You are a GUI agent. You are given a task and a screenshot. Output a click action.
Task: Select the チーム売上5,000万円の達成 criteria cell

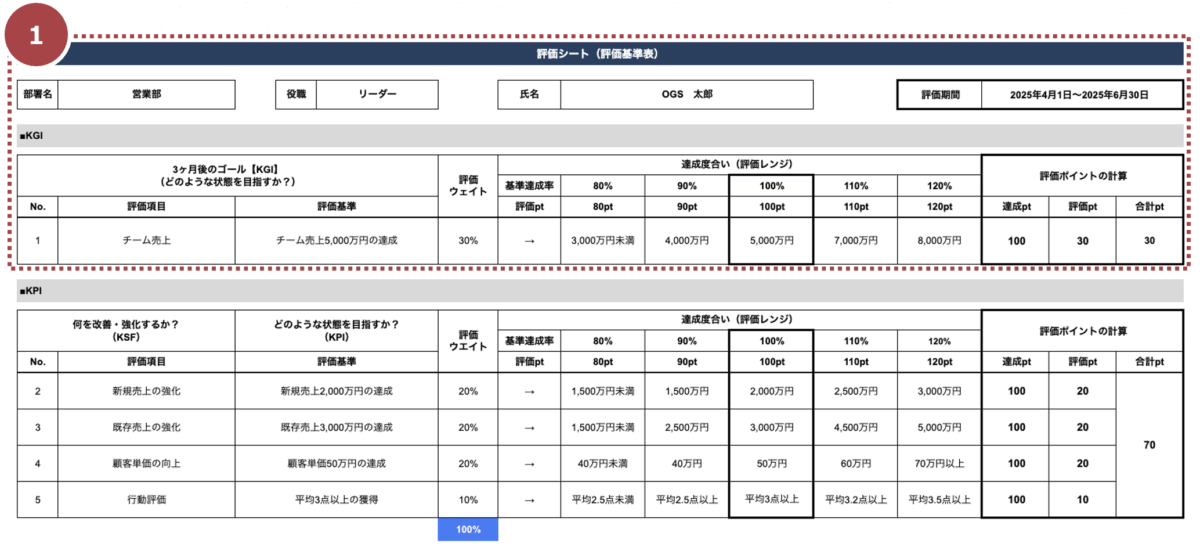336,241
